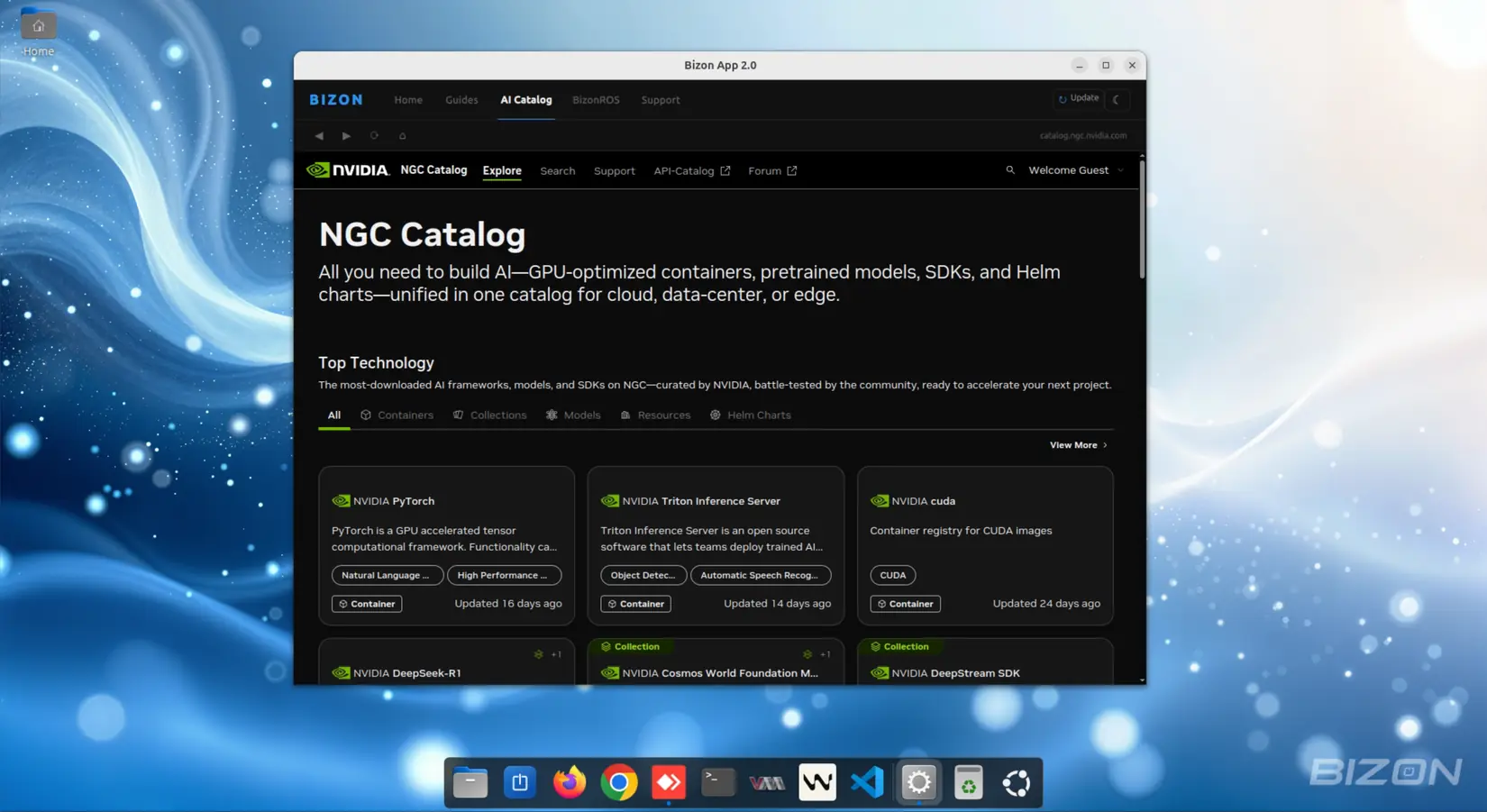Switch to the AI Catalog tab

(x=525, y=99)
